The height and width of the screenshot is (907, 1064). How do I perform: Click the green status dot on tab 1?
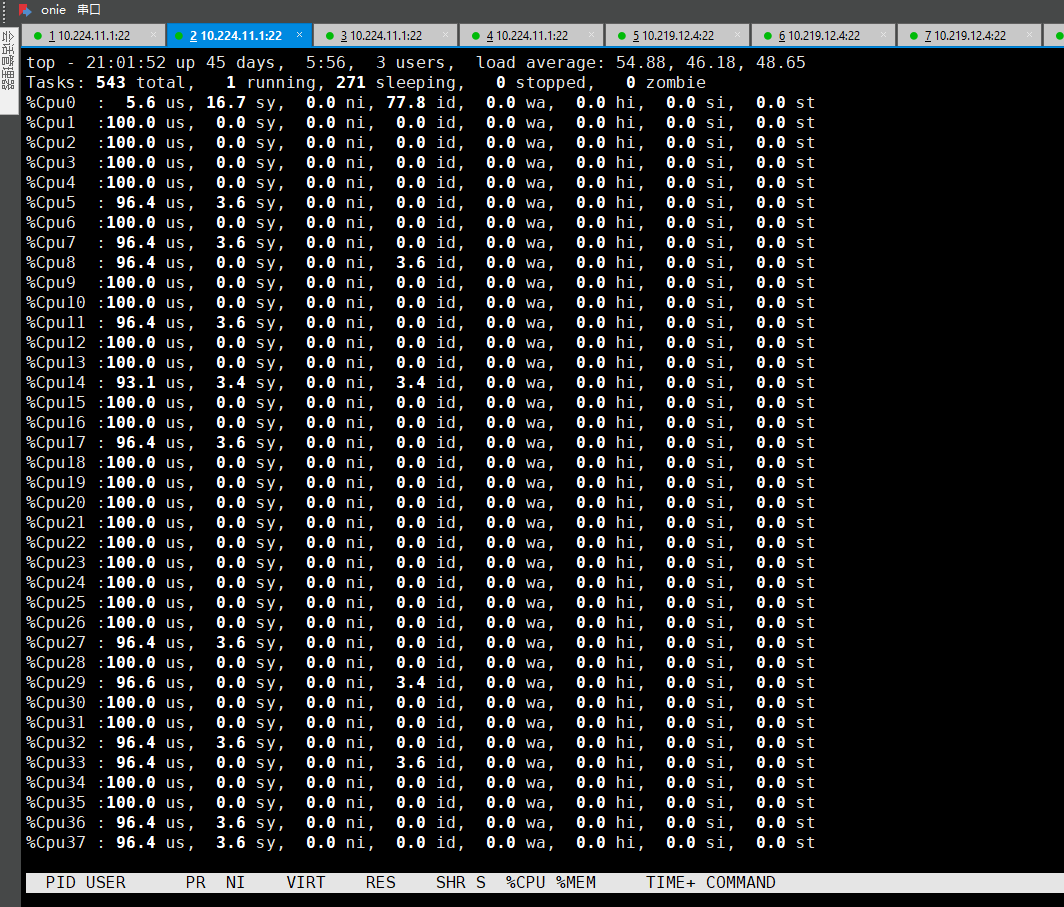[x=38, y=36]
